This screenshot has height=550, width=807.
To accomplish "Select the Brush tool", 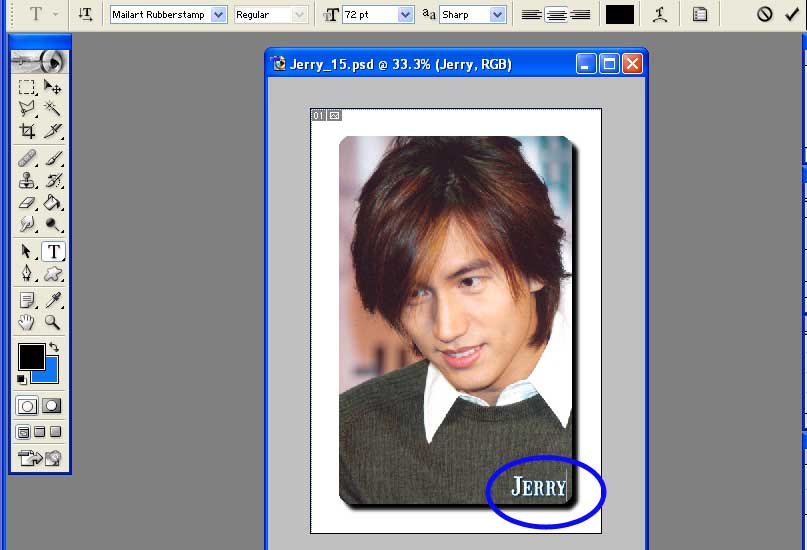I will (x=52, y=158).
